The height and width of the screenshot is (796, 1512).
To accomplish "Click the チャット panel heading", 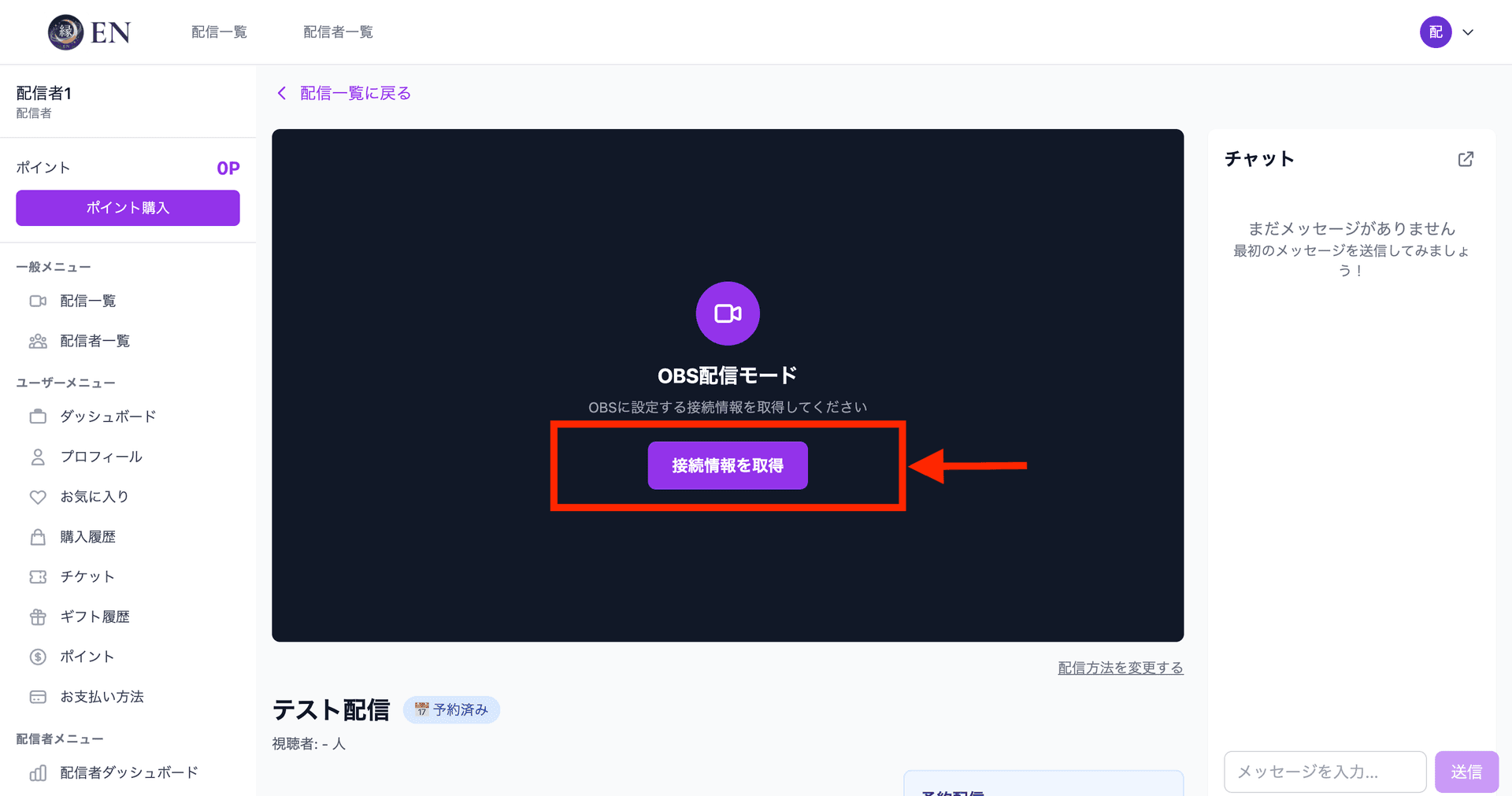I will pos(1259,159).
